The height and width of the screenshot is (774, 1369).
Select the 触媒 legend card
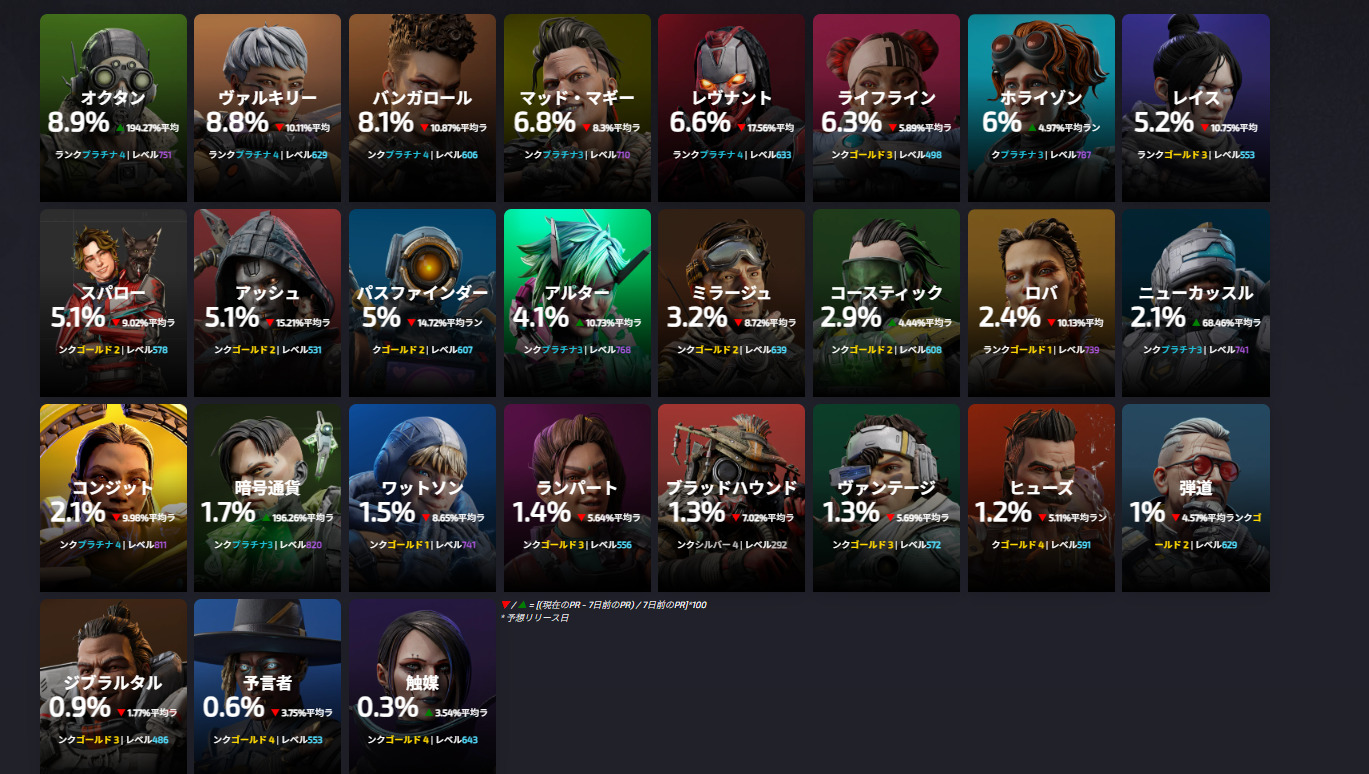coord(422,686)
